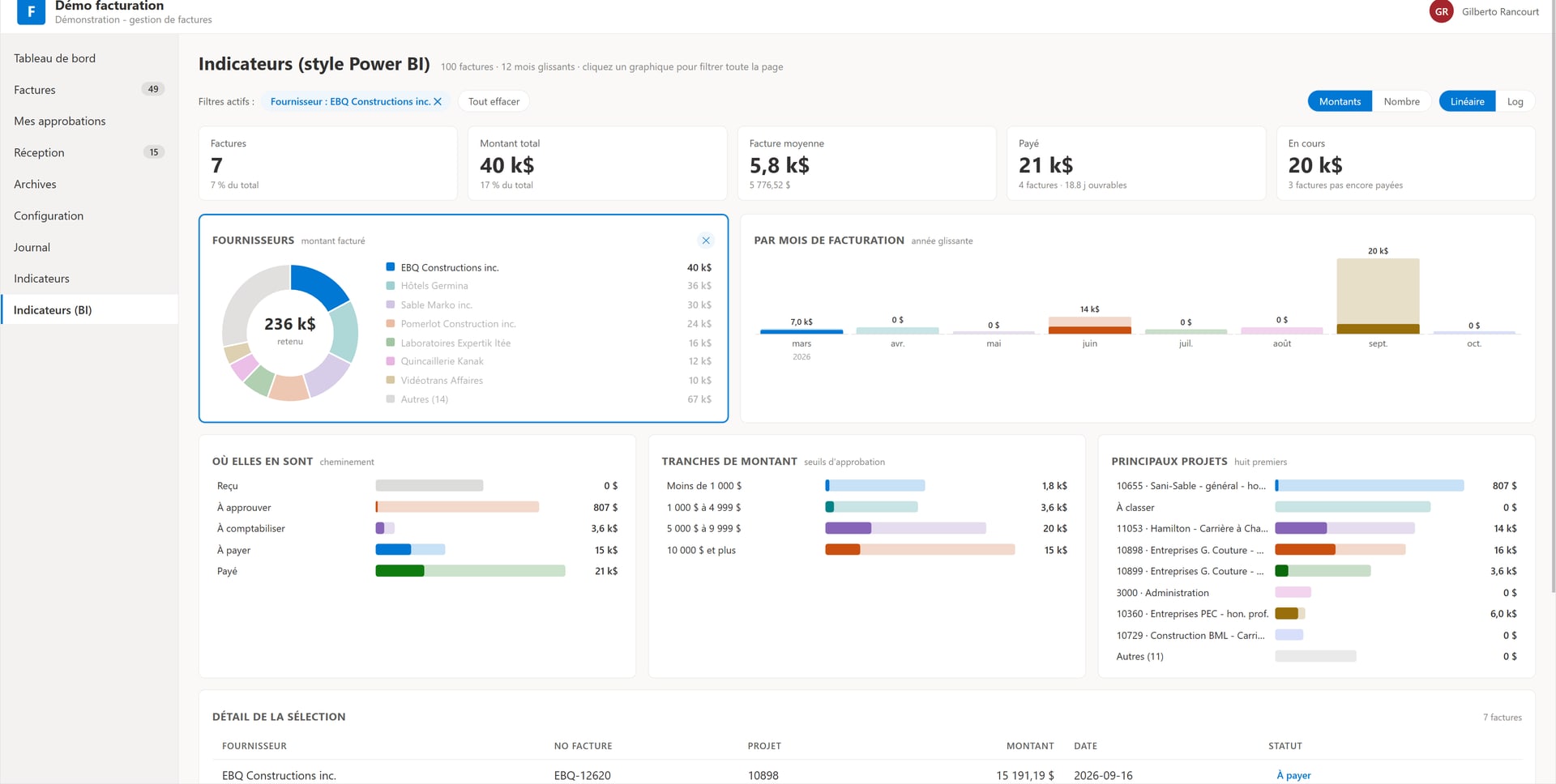Filter by project 10360 Entreprises PEC

[1316, 614]
